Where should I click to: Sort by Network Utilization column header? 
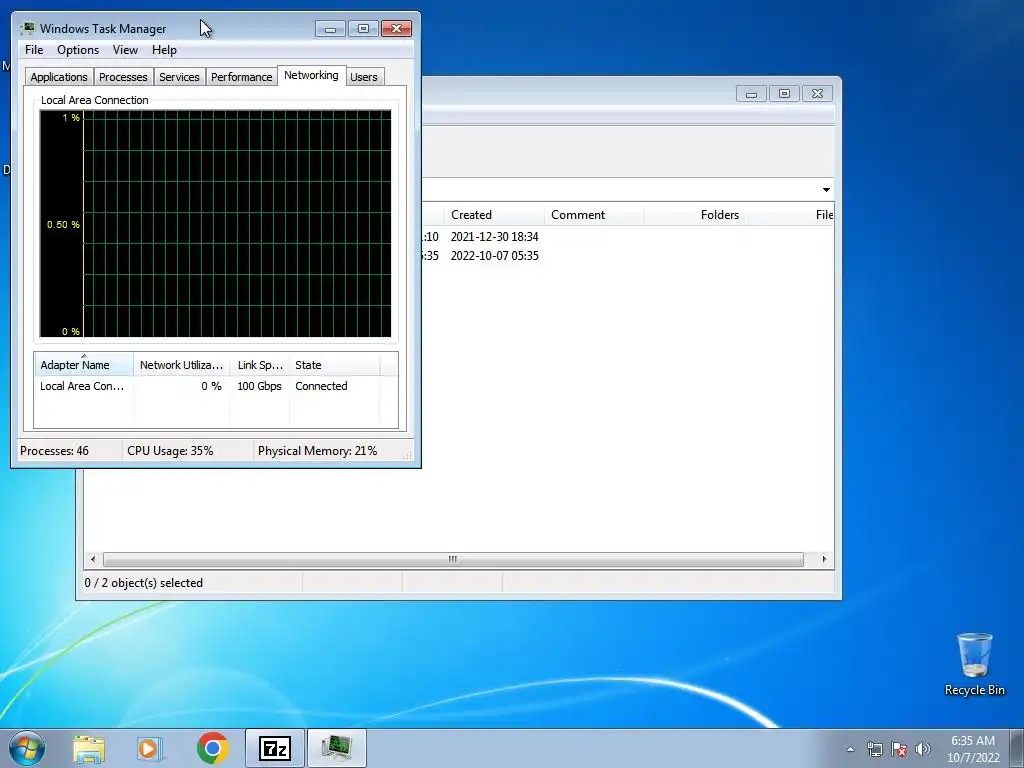pos(181,365)
